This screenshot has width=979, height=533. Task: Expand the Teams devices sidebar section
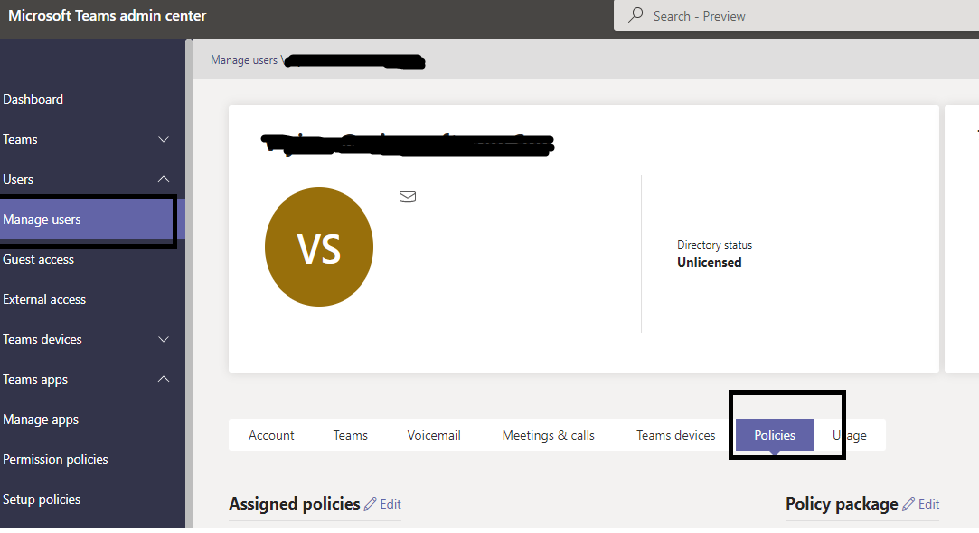(x=164, y=340)
